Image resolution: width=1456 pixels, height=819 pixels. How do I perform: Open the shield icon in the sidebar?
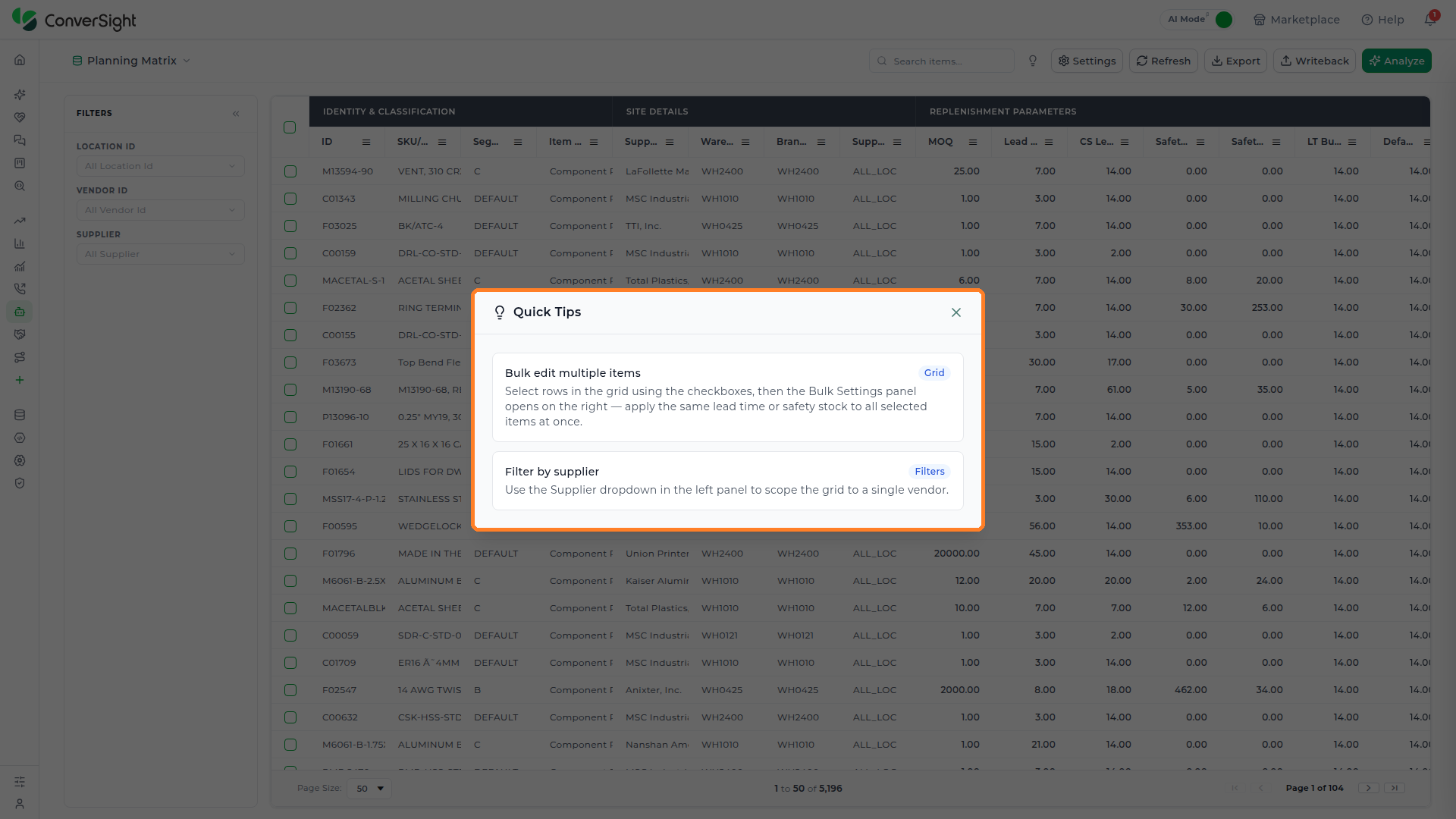pos(20,483)
